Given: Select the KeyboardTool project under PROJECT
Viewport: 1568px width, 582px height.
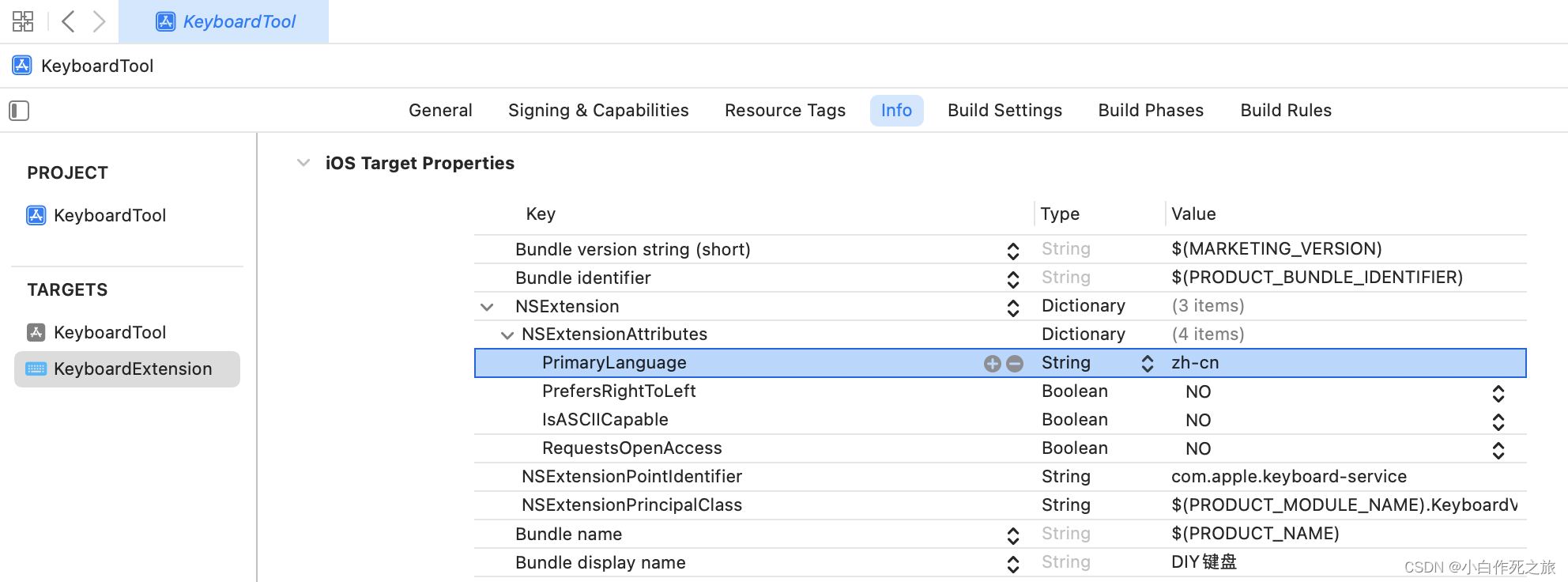Looking at the screenshot, I should (110, 215).
